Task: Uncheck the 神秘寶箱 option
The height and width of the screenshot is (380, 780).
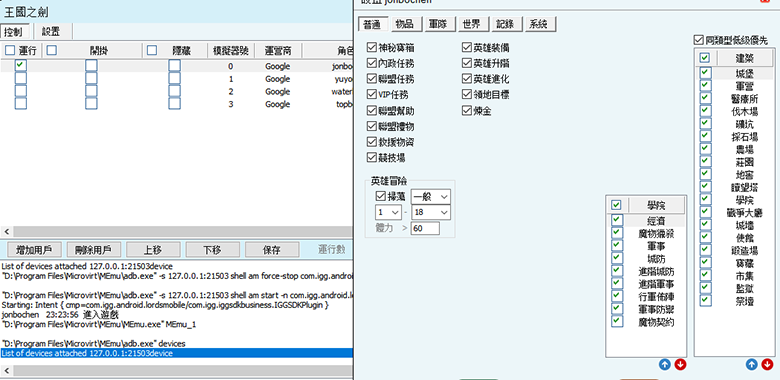Action: click(372, 48)
